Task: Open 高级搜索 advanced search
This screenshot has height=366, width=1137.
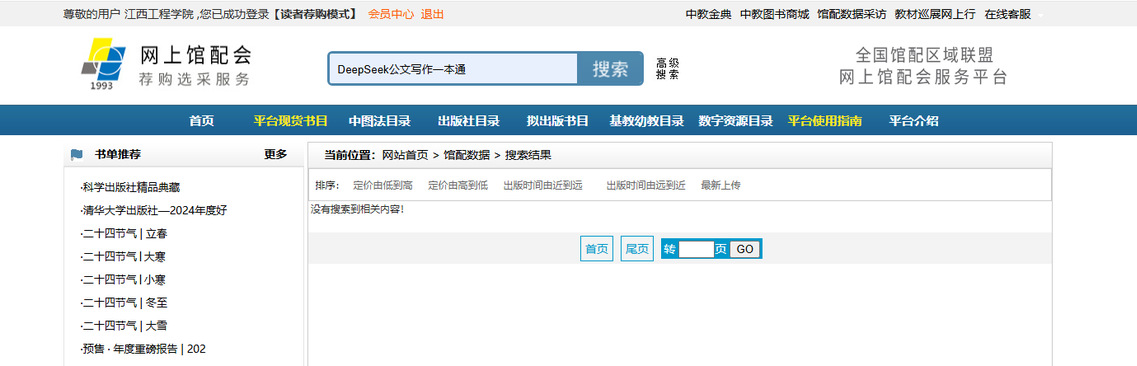Action: [x=668, y=69]
